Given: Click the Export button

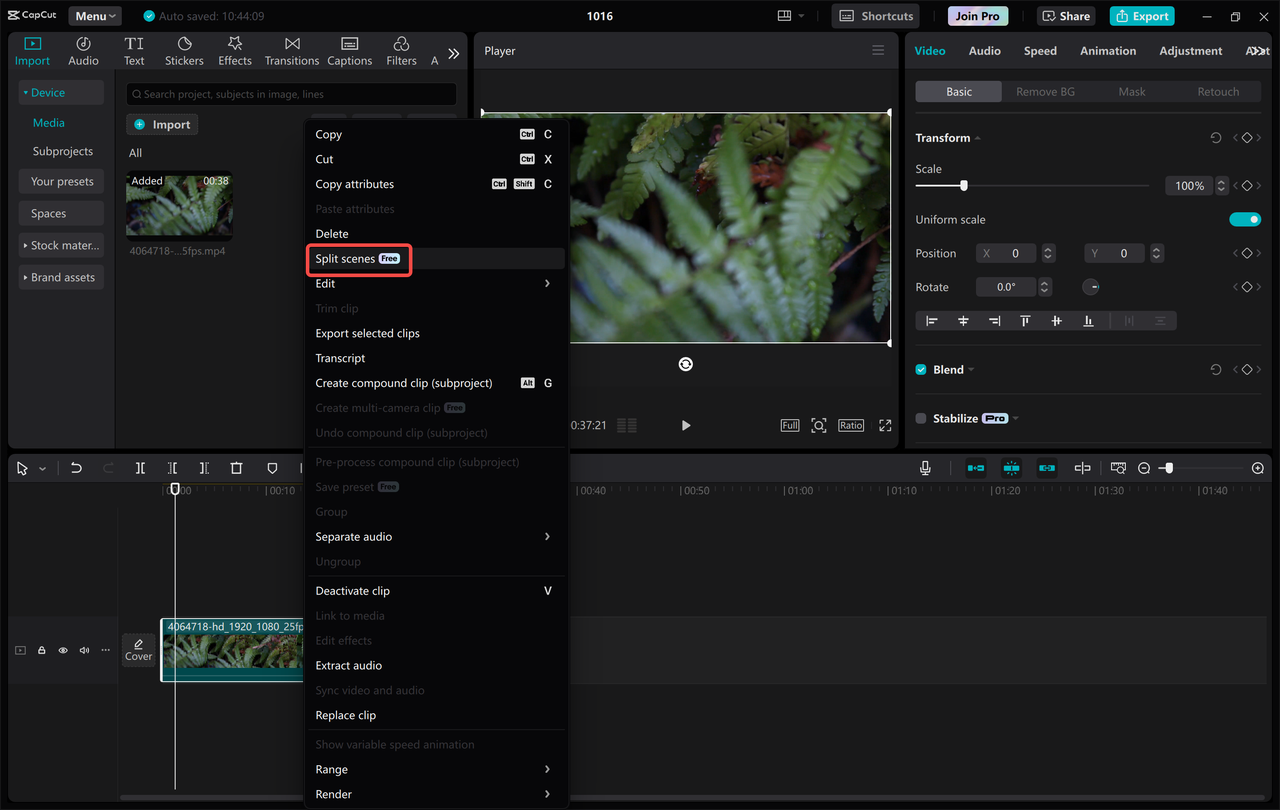Looking at the screenshot, I should pyautogui.click(x=1141, y=15).
